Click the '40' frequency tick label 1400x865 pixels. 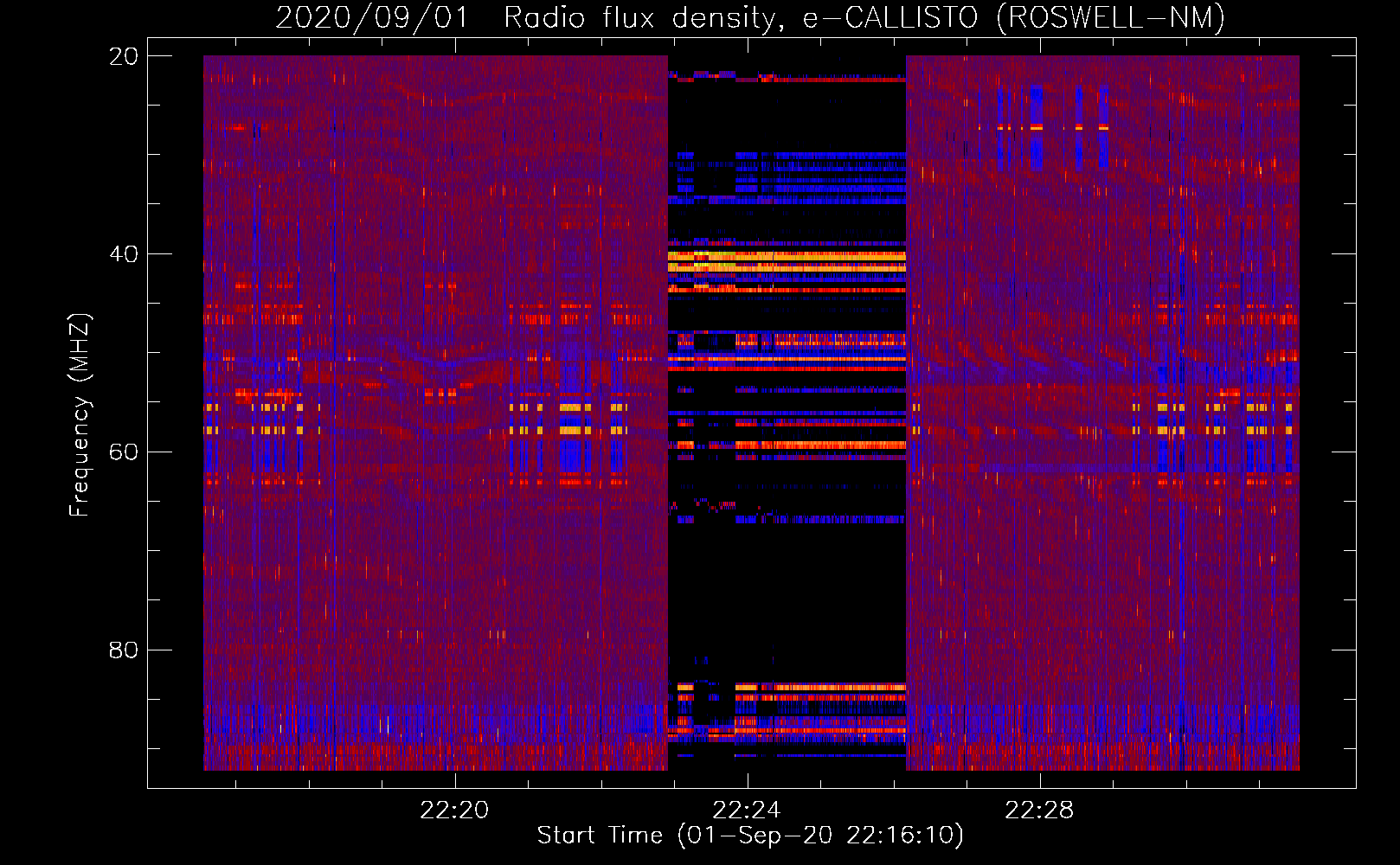coord(124,254)
